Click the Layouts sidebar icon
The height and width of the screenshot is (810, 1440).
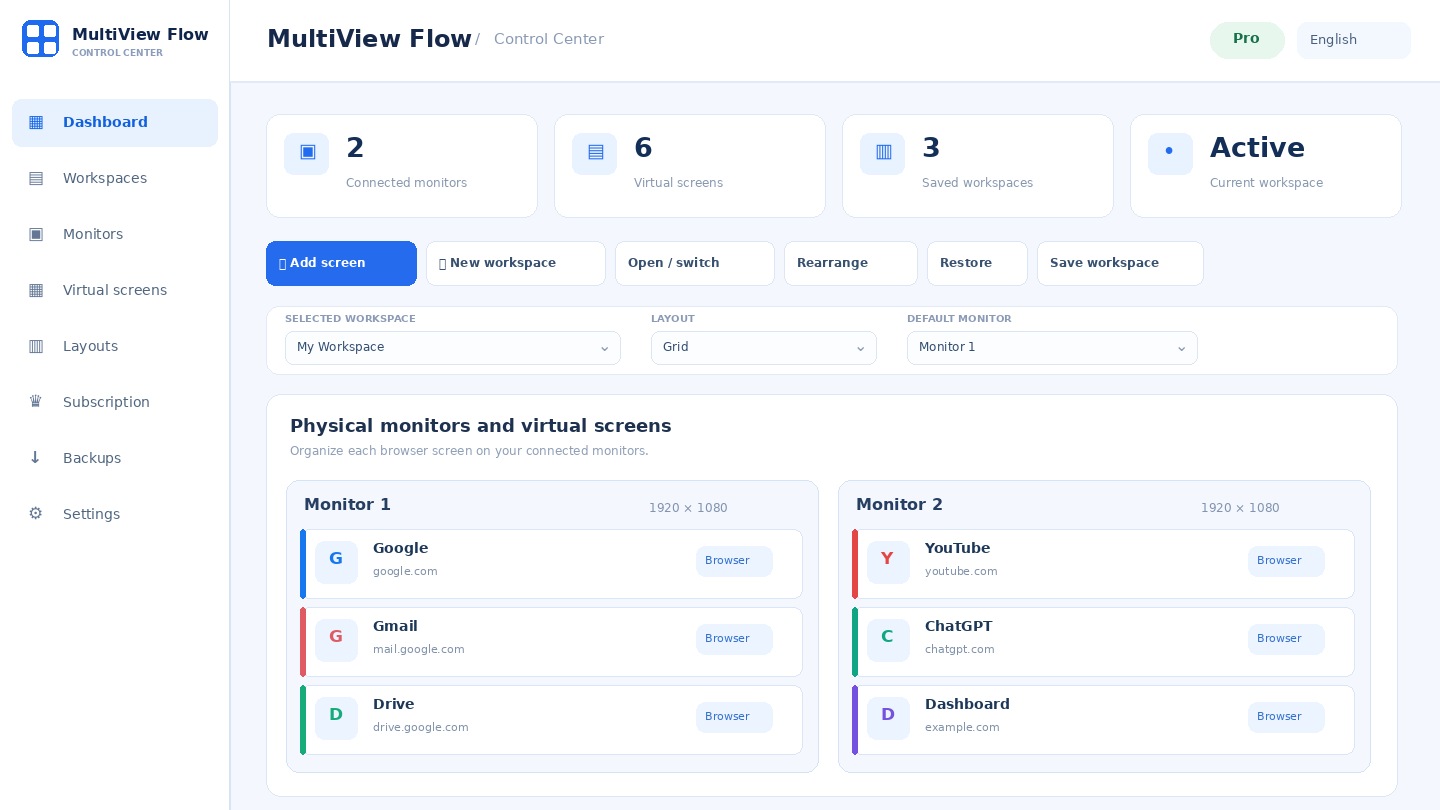(x=36, y=346)
